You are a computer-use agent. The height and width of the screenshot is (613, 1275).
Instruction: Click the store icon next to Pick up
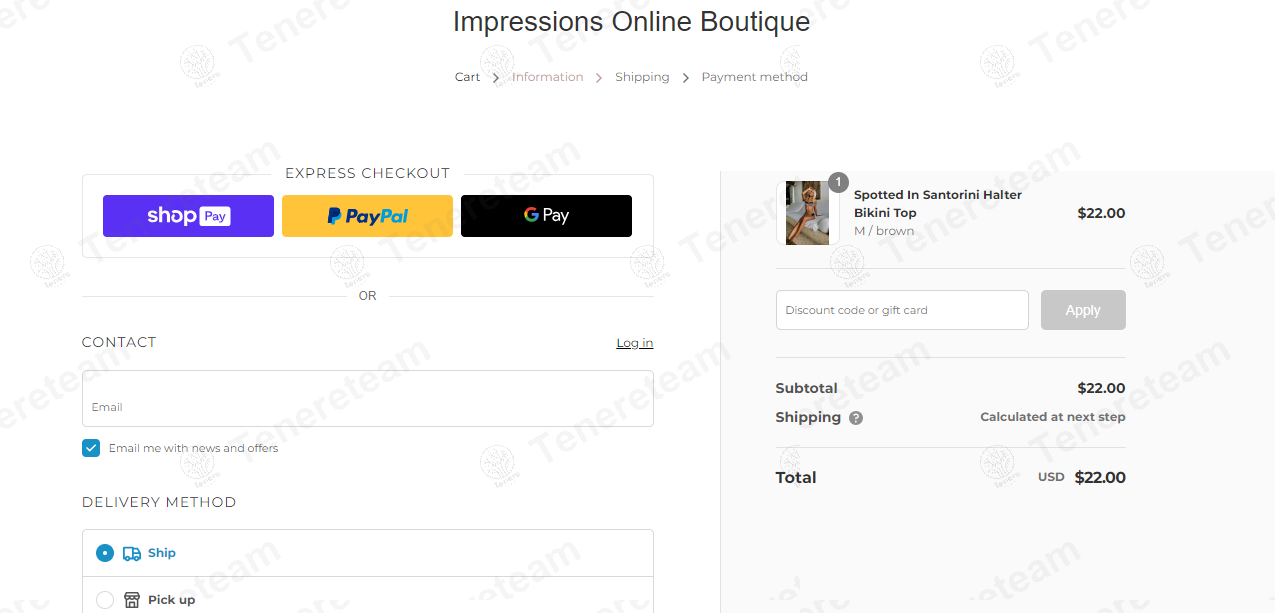pyautogui.click(x=132, y=600)
